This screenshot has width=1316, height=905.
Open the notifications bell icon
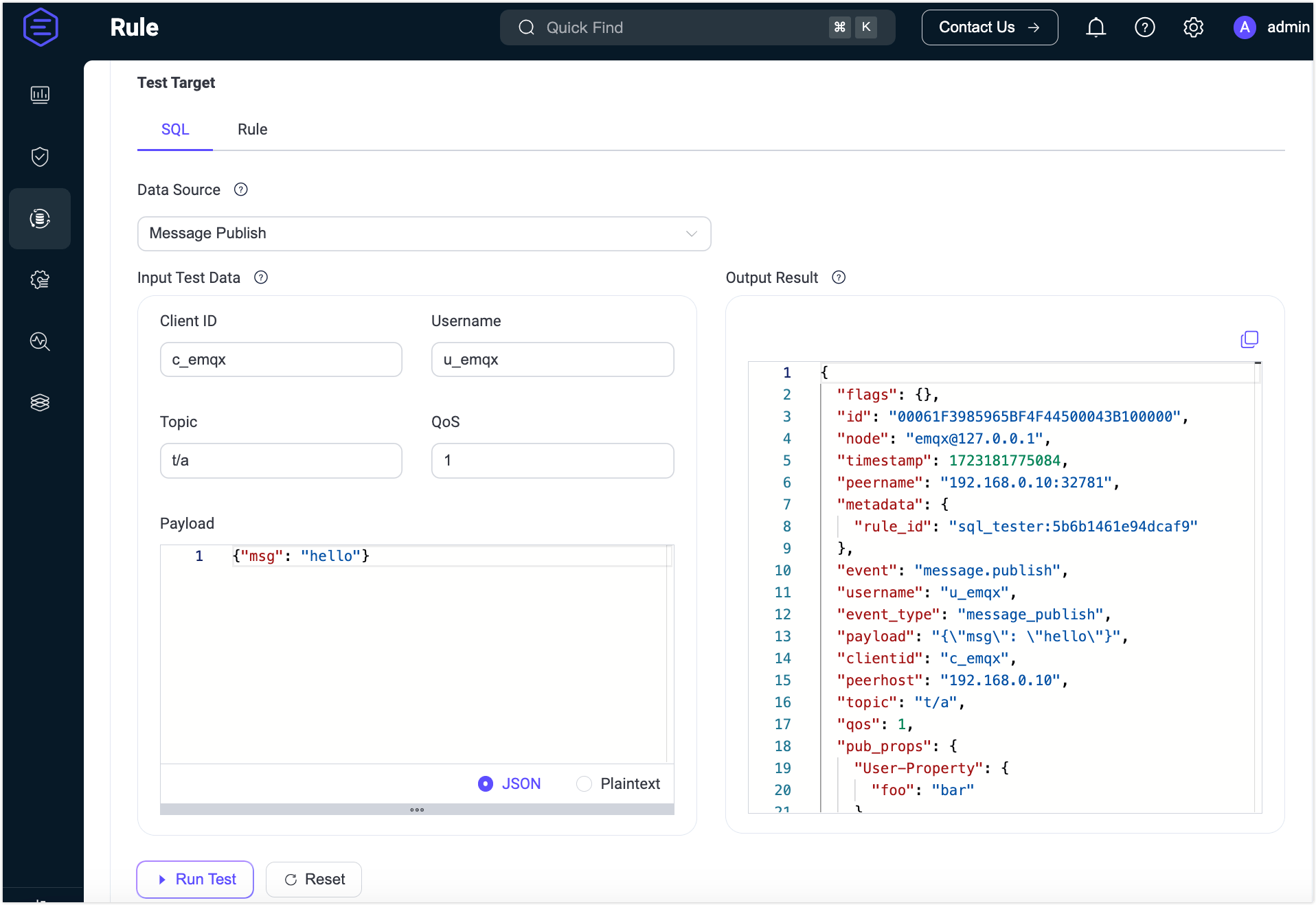1096,27
